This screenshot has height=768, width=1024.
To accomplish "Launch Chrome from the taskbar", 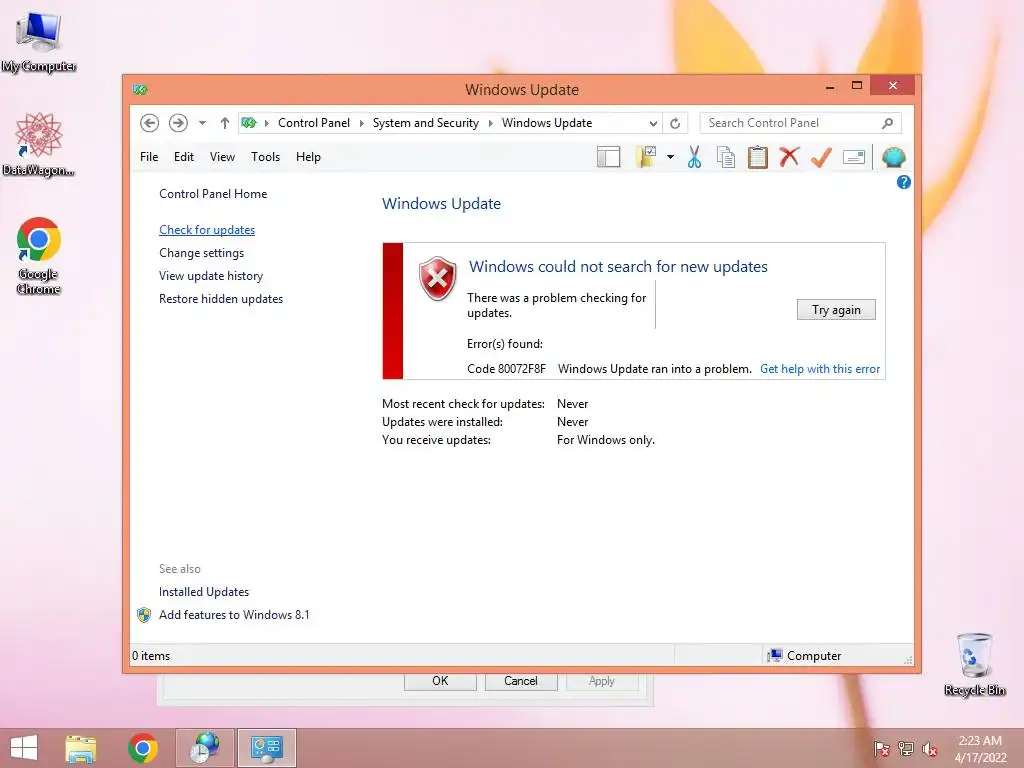I will [x=142, y=748].
